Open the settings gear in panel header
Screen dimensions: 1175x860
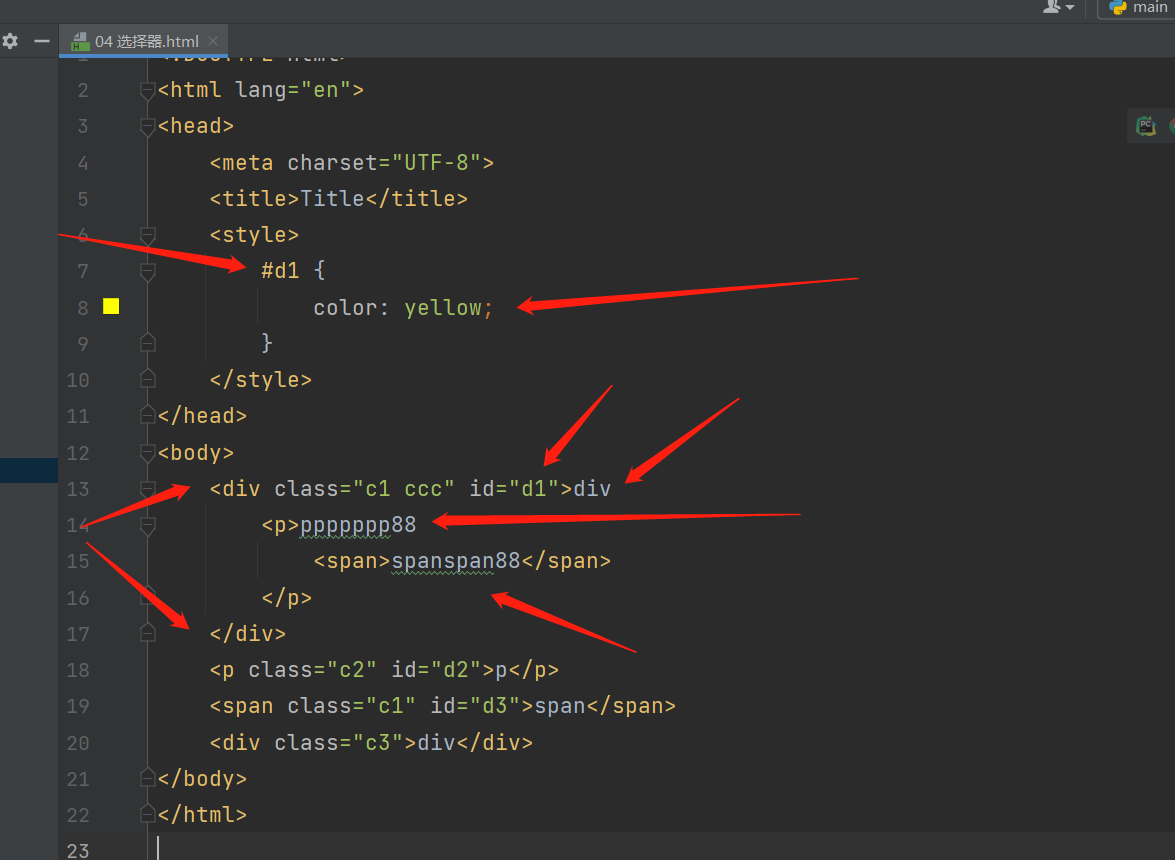[x=10, y=41]
